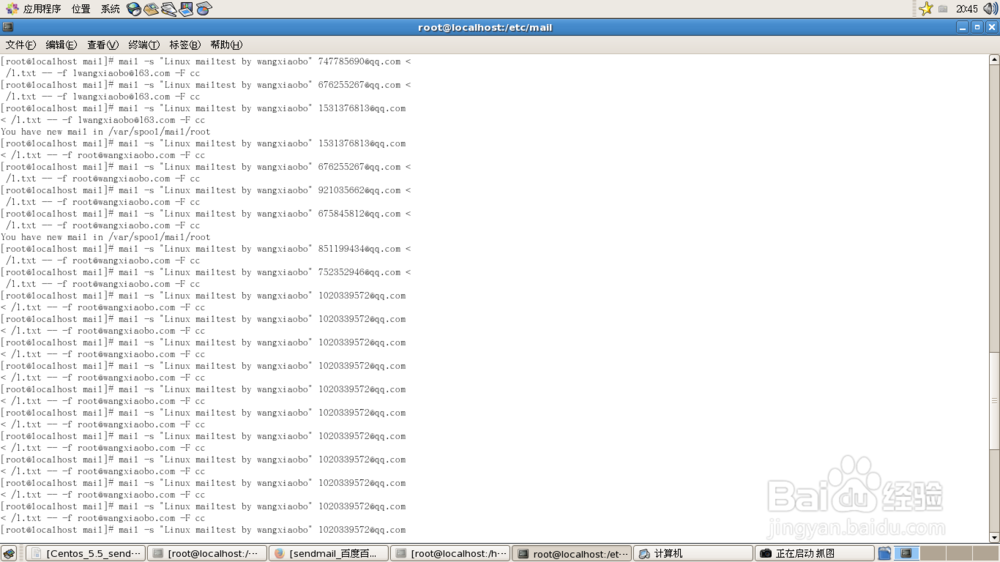1000x562 pixels.
Task: Click the 752352946@qq.com address text
Action: click(359, 272)
